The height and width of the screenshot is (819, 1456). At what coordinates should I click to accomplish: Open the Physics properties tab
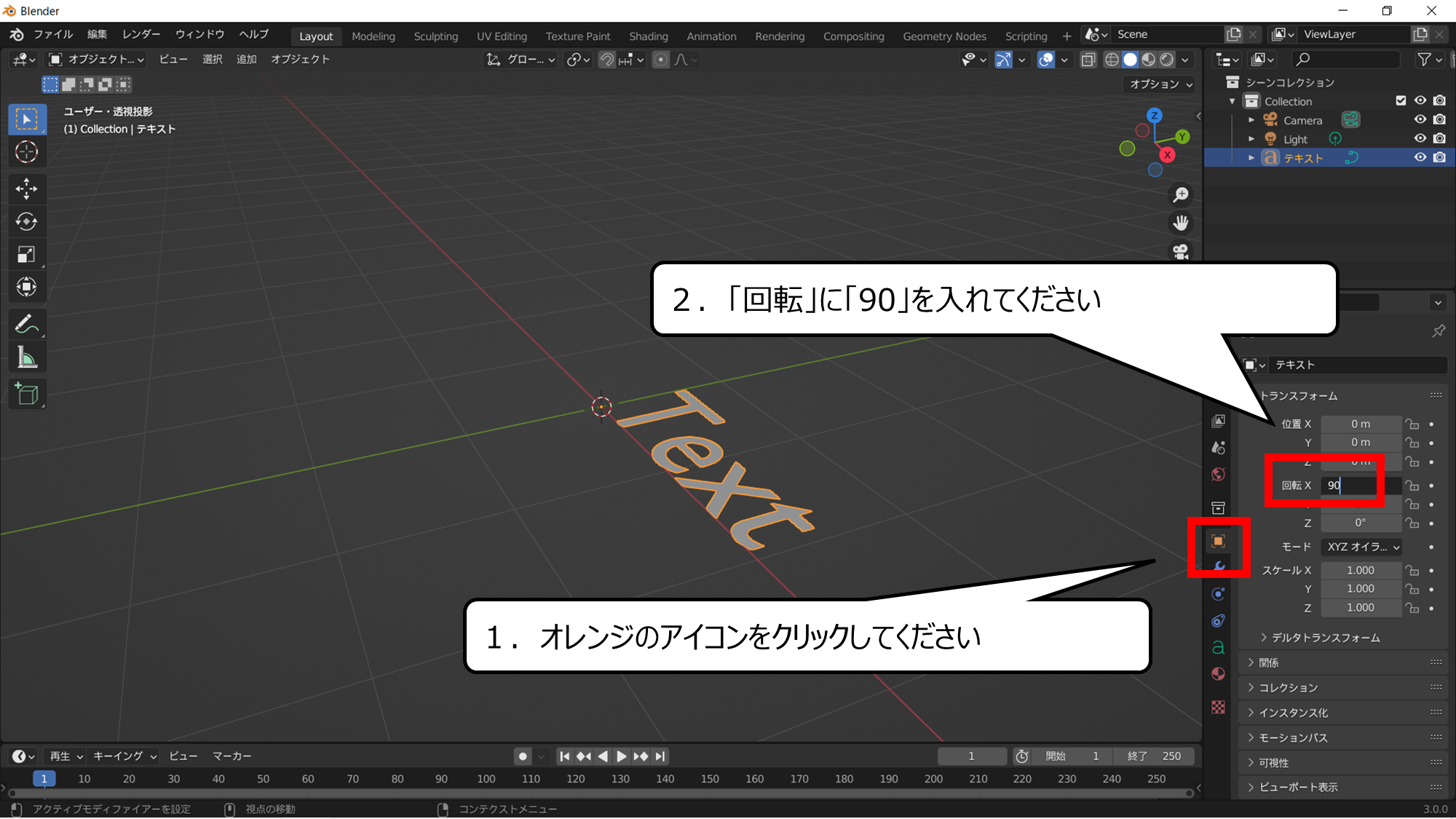point(1218,594)
